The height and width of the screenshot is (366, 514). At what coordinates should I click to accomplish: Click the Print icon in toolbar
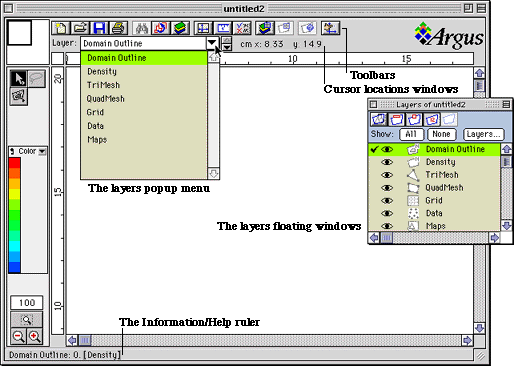coord(119,28)
